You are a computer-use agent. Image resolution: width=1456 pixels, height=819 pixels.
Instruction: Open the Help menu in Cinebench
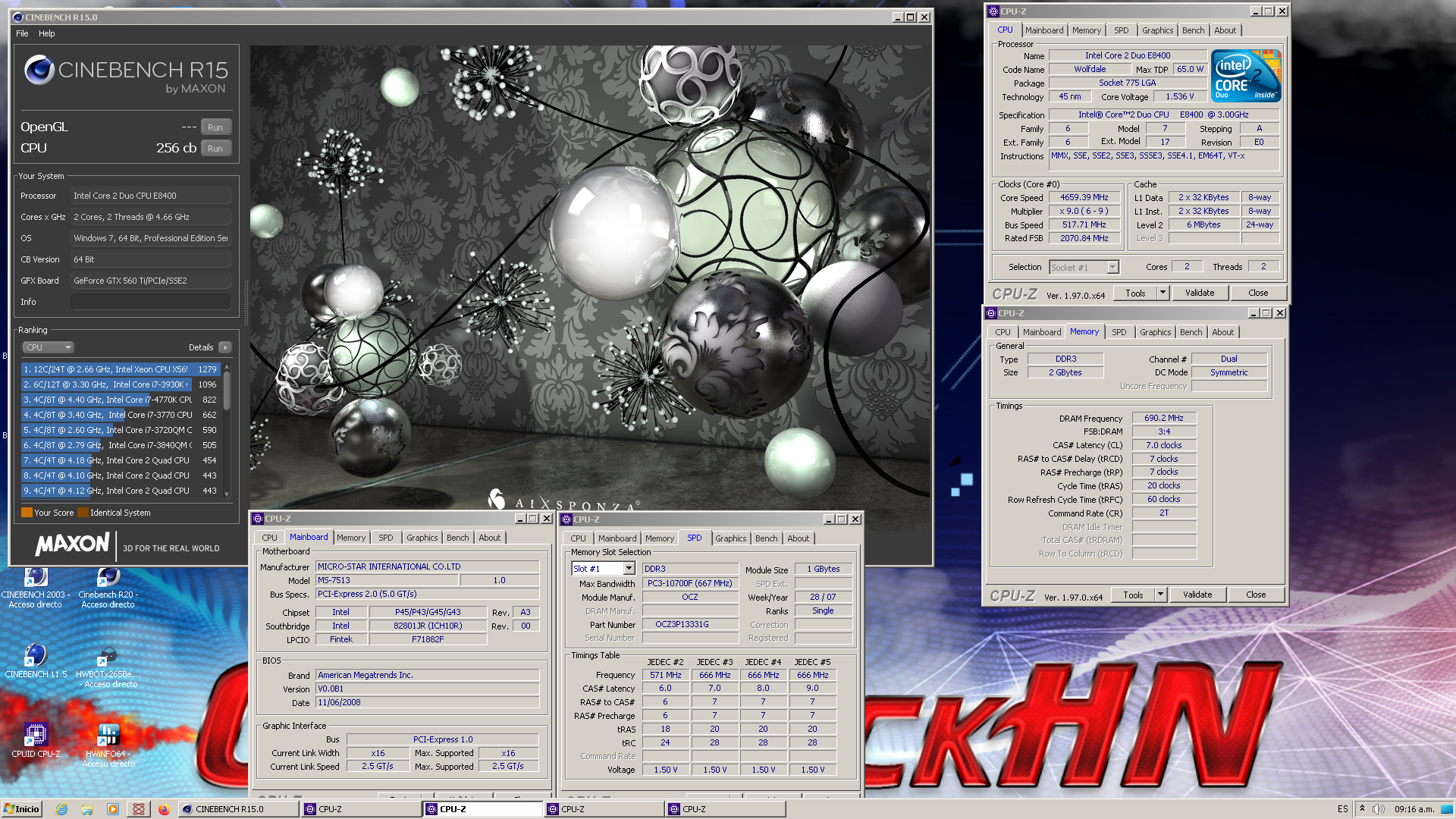47,33
